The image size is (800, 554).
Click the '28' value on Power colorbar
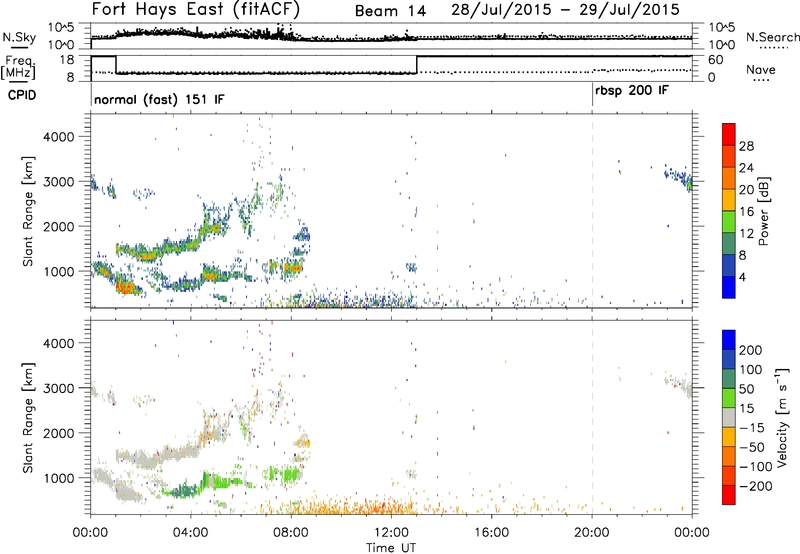[x=746, y=146]
